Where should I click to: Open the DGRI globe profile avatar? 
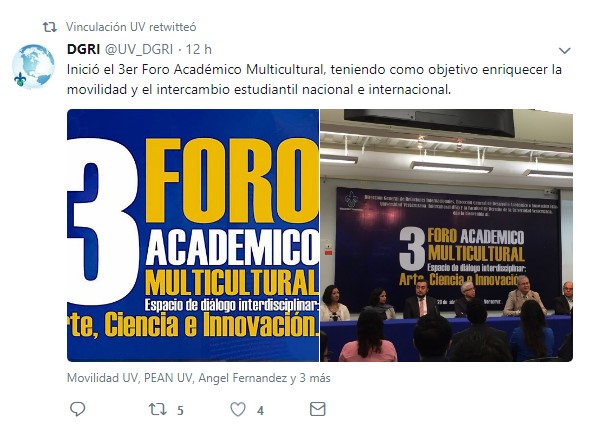(33, 66)
